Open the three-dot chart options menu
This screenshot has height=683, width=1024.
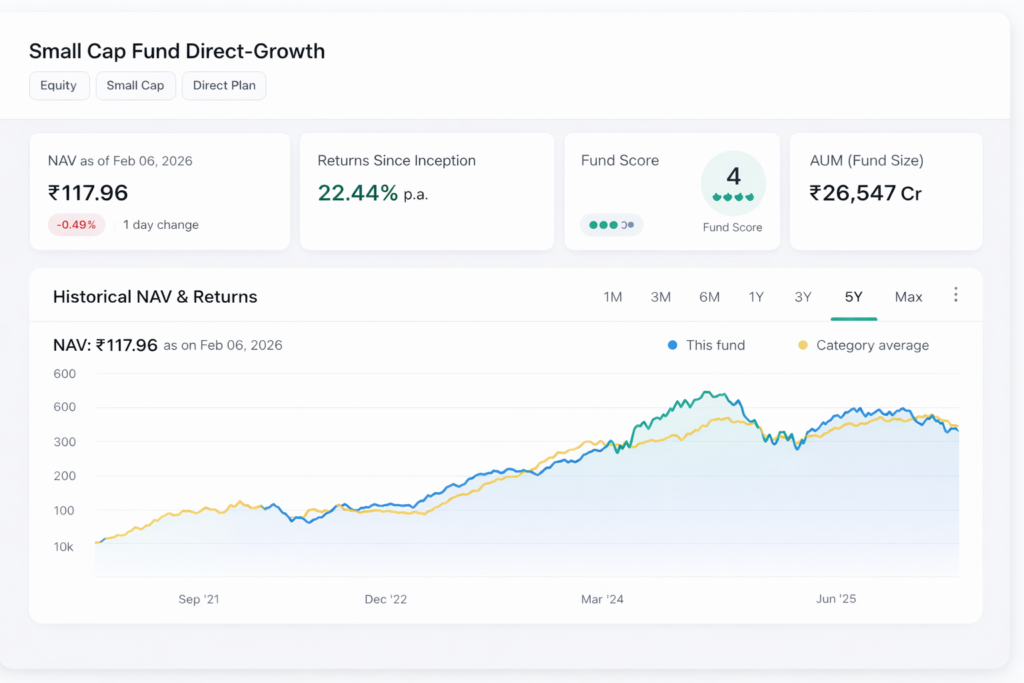tap(956, 295)
